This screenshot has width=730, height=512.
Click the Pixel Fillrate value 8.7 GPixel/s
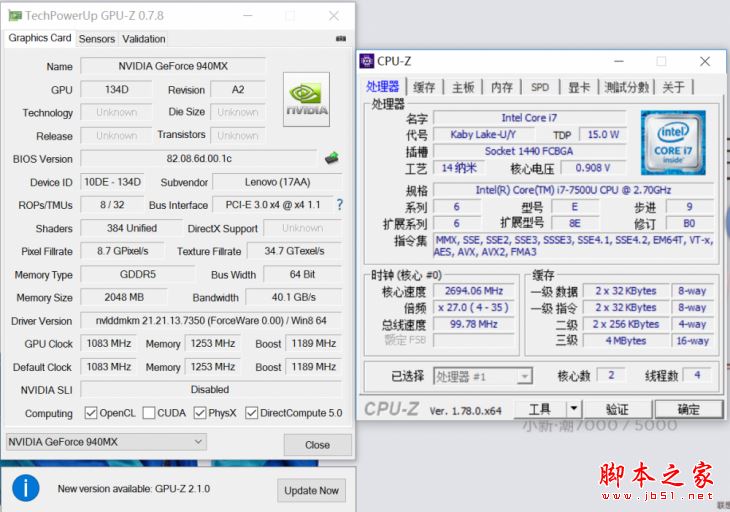(122, 251)
